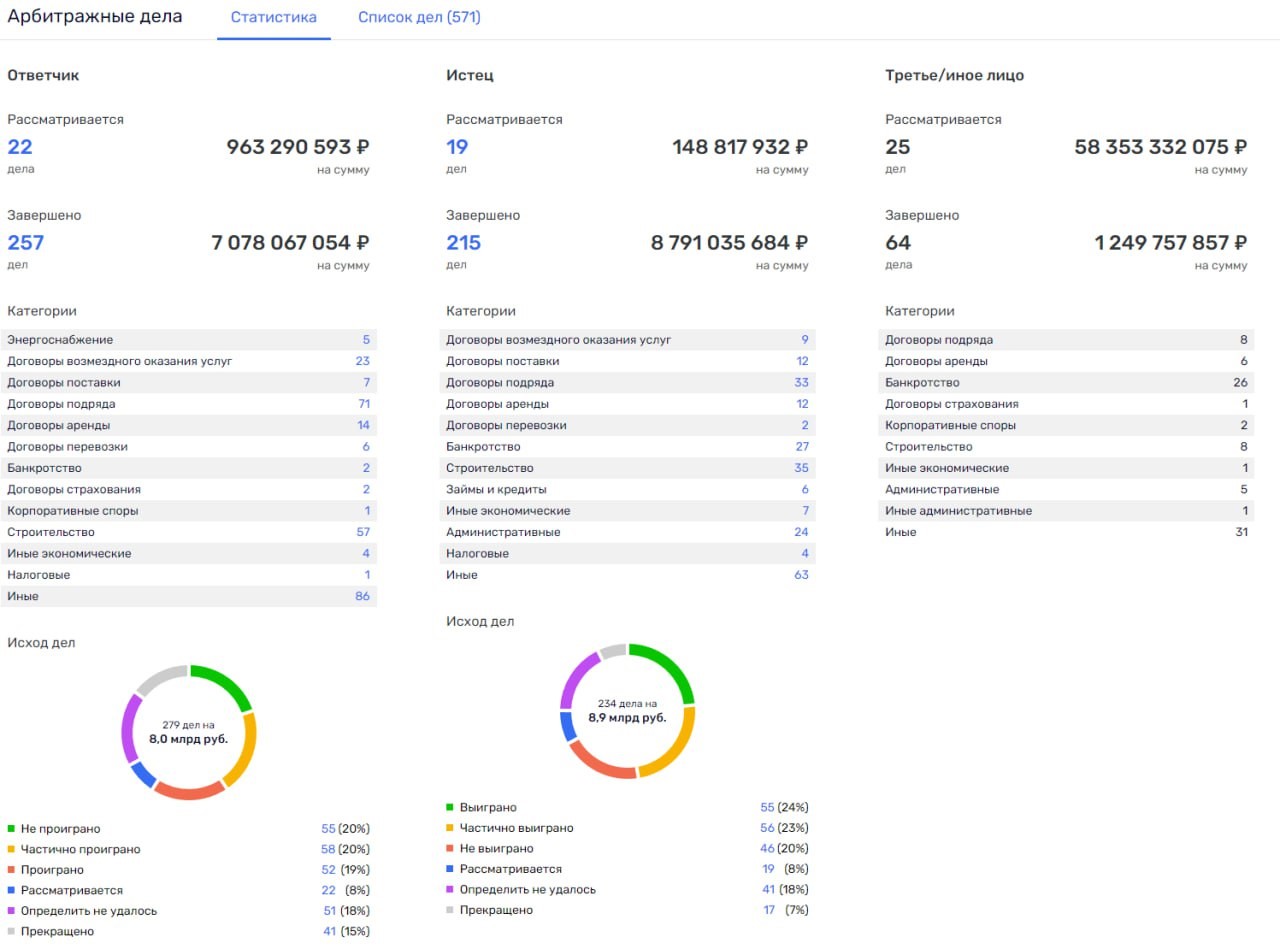
Task: Click Договоры возмездного оказания услуг count 23
Action: pyautogui.click(x=363, y=361)
